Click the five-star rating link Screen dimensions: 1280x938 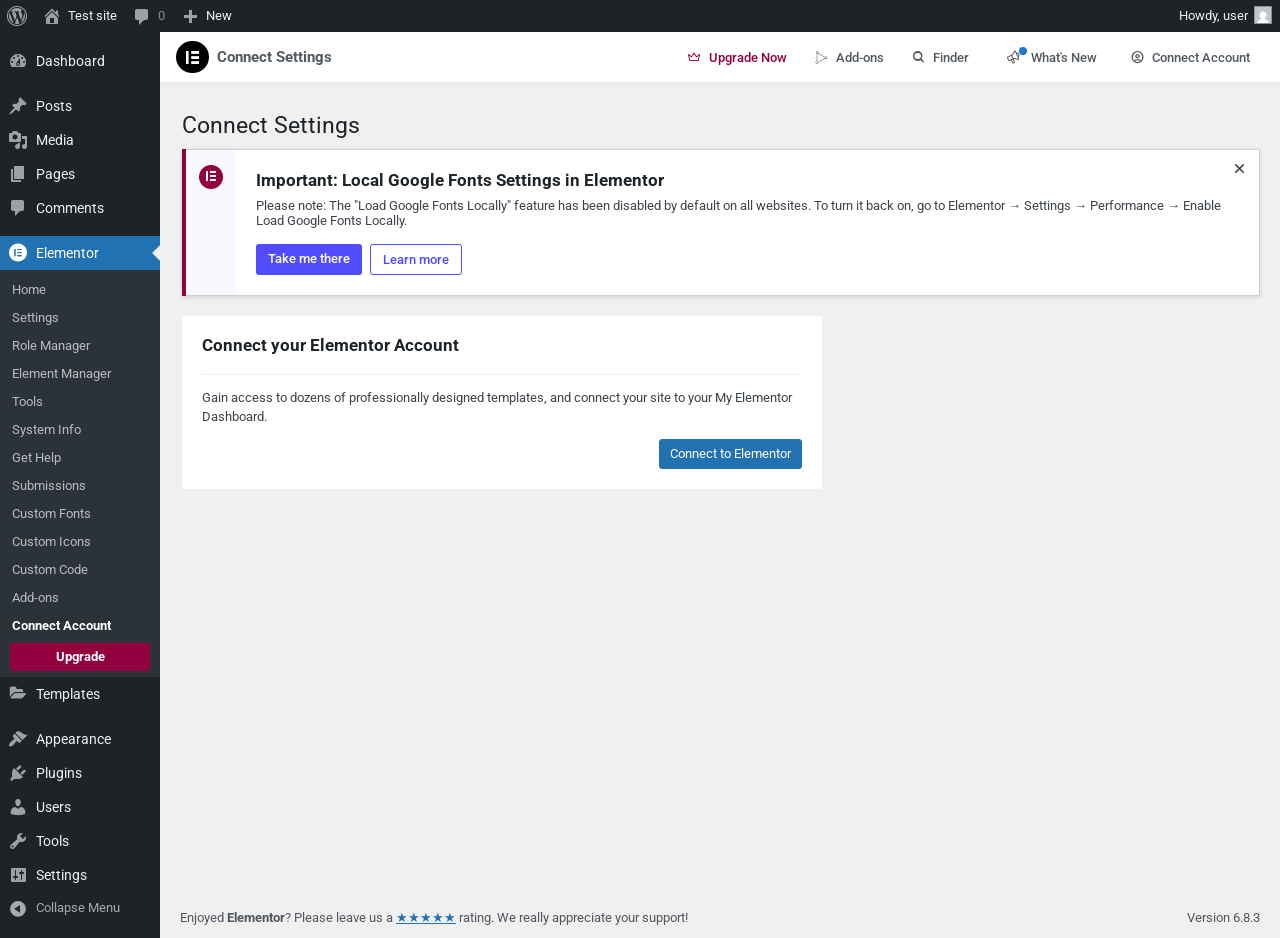(x=426, y=918)
